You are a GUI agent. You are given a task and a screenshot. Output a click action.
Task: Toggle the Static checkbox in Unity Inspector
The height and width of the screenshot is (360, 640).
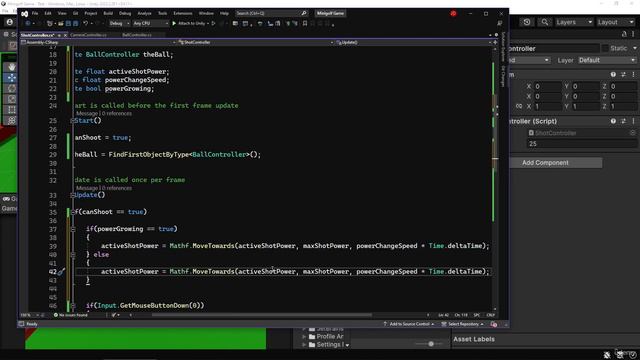click(x=605, y=48)
